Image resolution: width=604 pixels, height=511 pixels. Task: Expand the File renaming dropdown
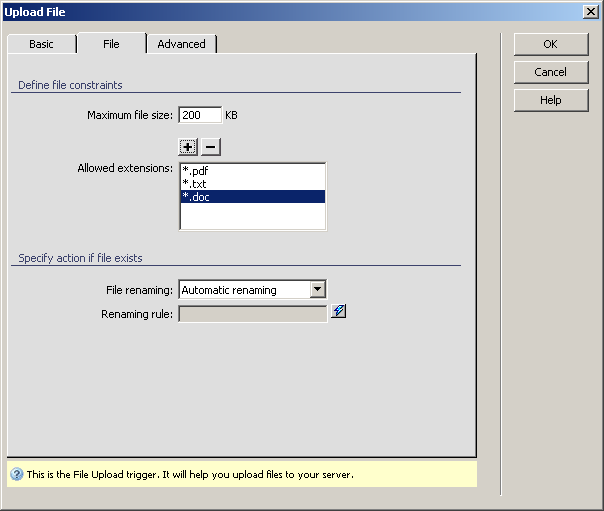click(317, 290)
